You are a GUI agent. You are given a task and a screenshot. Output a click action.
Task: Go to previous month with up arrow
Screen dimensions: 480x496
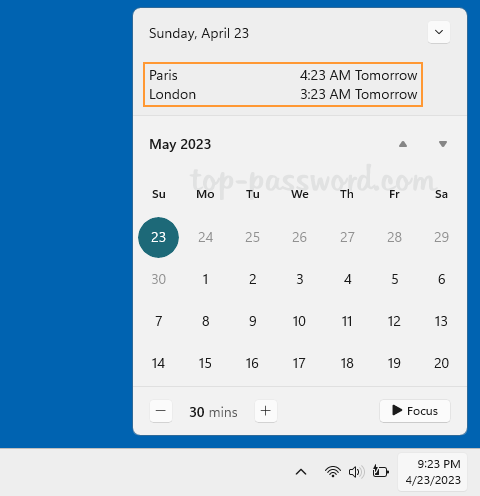coord(403,144)
